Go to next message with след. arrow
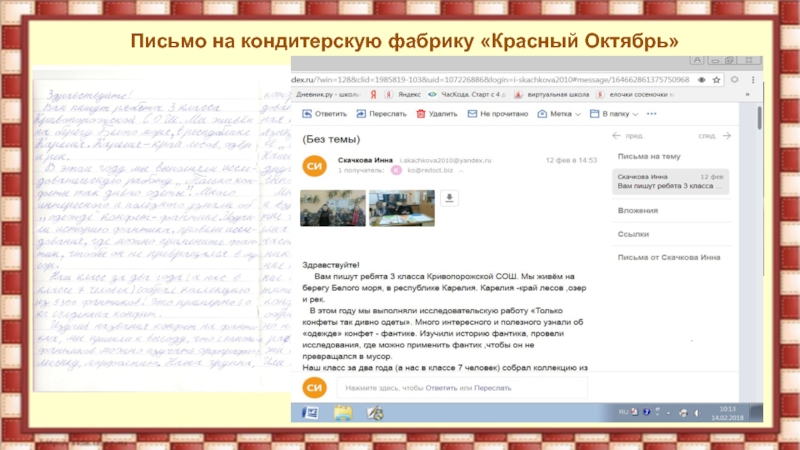The height and width of the screenshot is (450, 800). tap(727, 136)
